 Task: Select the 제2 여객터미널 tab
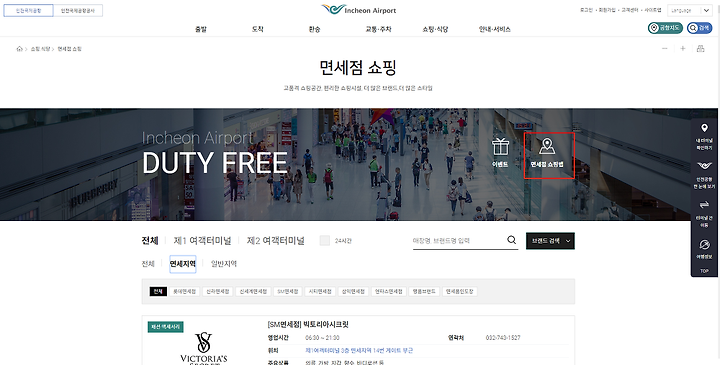tap(276, 241)
